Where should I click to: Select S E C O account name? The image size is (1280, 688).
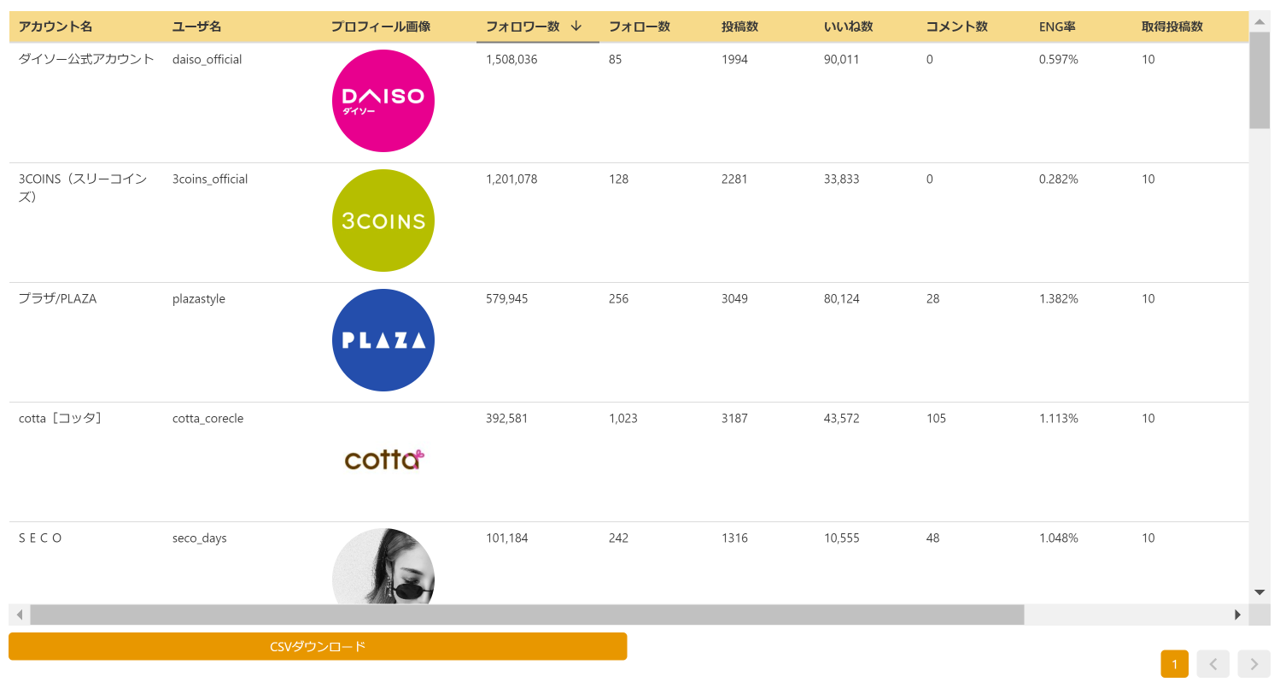tap(40, 538)
